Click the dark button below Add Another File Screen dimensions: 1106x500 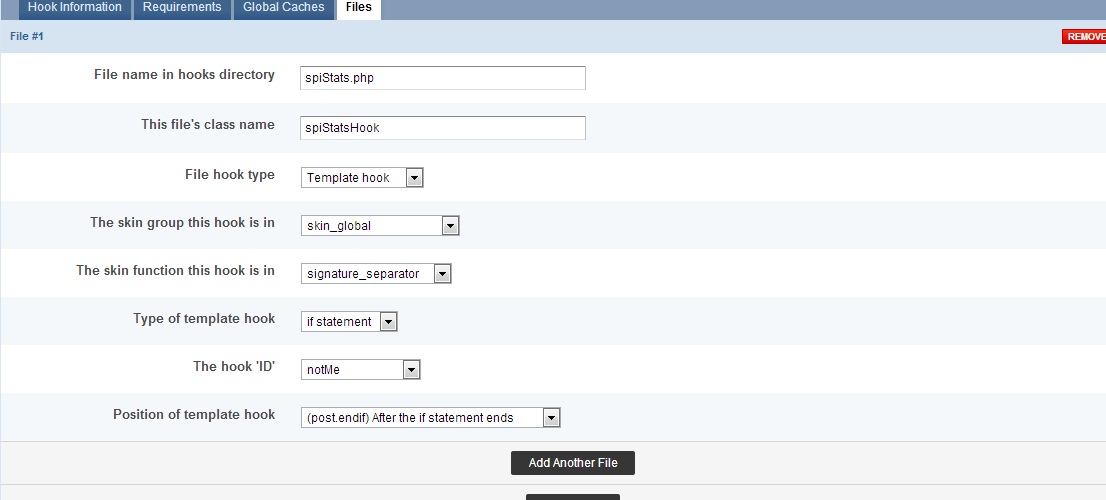572,496
